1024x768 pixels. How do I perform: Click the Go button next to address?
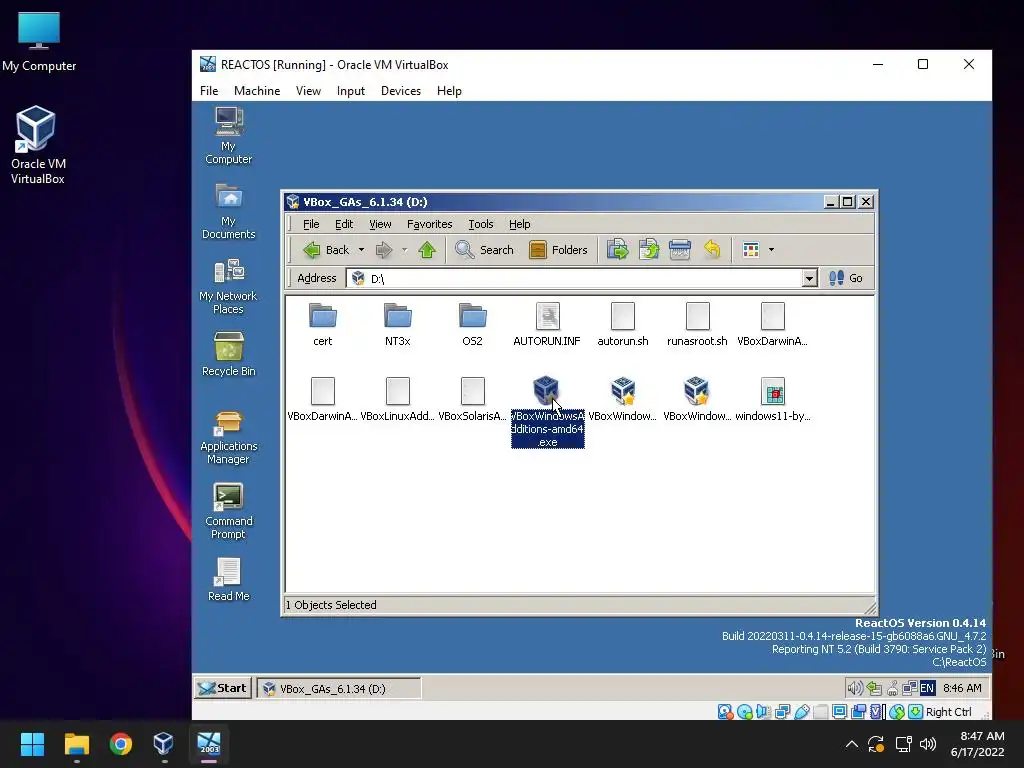point(846,278)
